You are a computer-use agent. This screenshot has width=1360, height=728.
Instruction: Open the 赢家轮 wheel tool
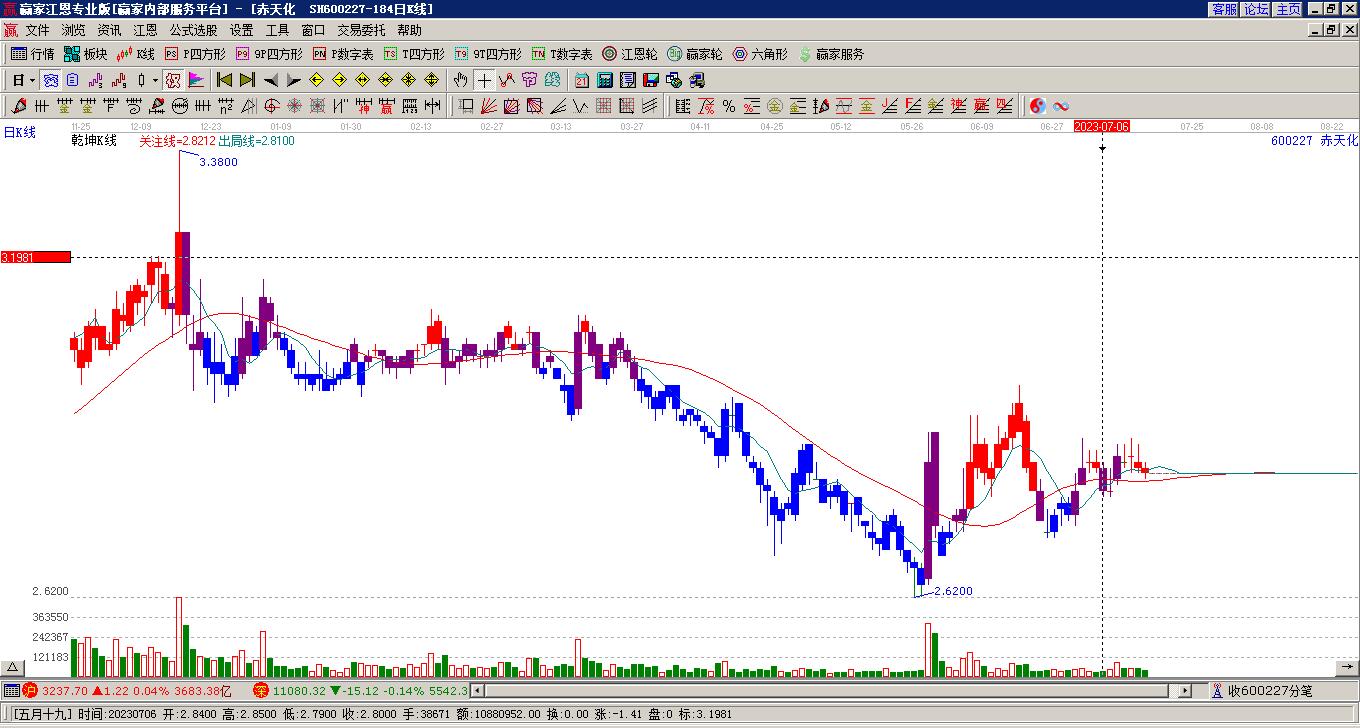tap(695, 54)
